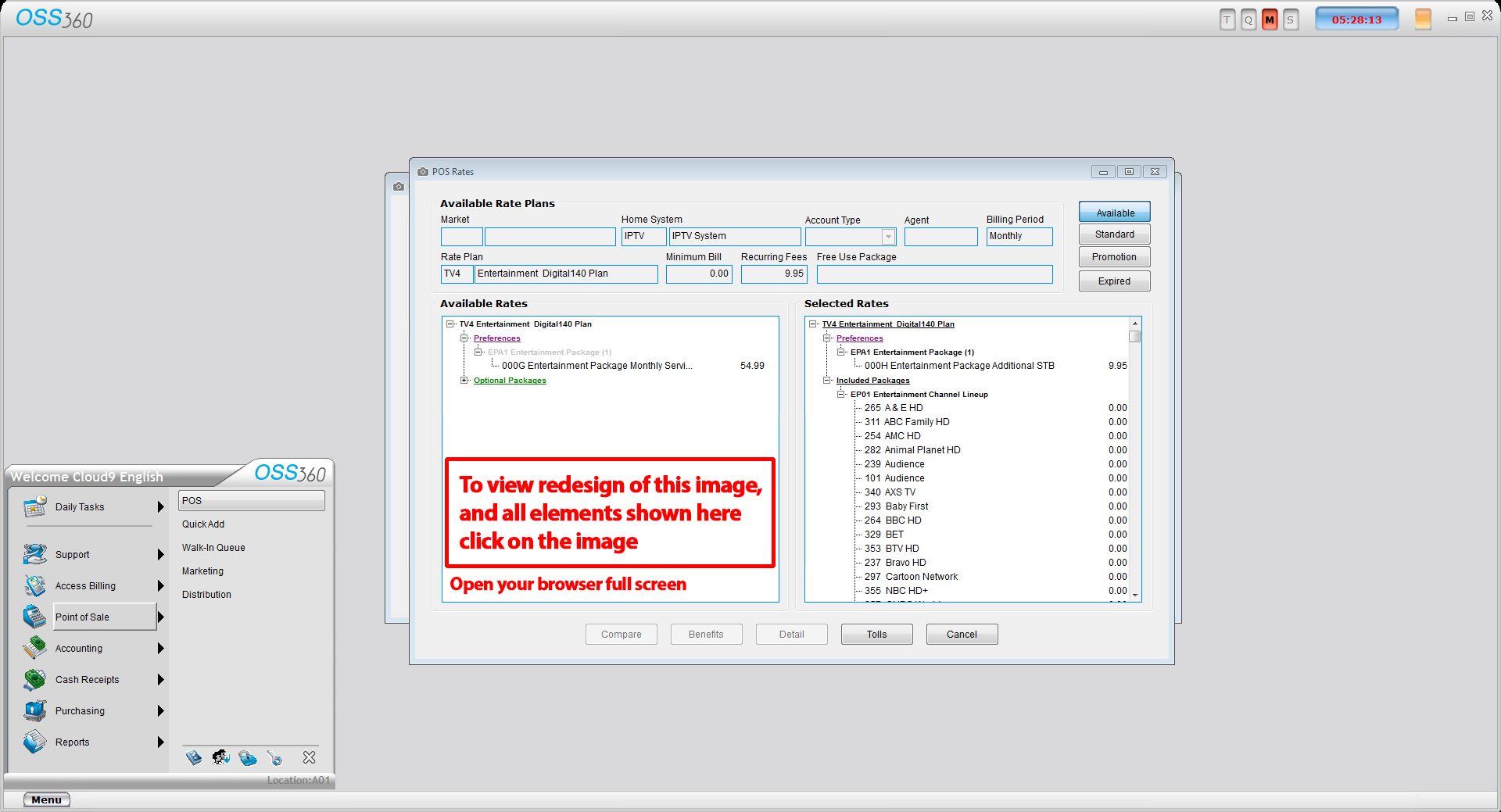Click the Cash Receipts money icon

pos(35,679)
